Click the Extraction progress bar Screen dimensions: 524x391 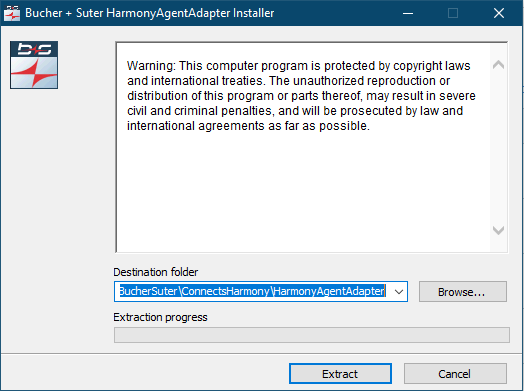312,335
